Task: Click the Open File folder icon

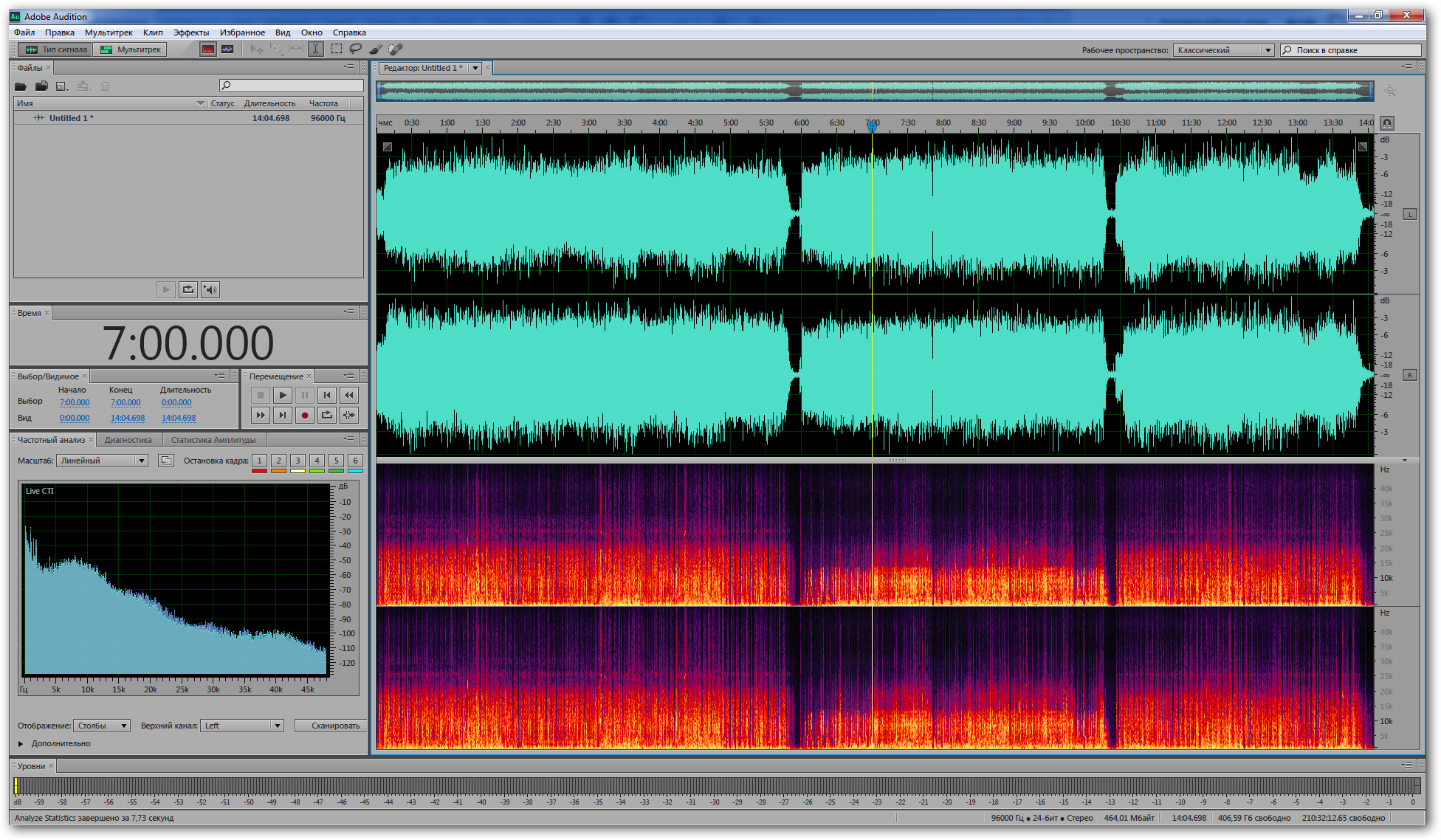Action: click(21, 86)
